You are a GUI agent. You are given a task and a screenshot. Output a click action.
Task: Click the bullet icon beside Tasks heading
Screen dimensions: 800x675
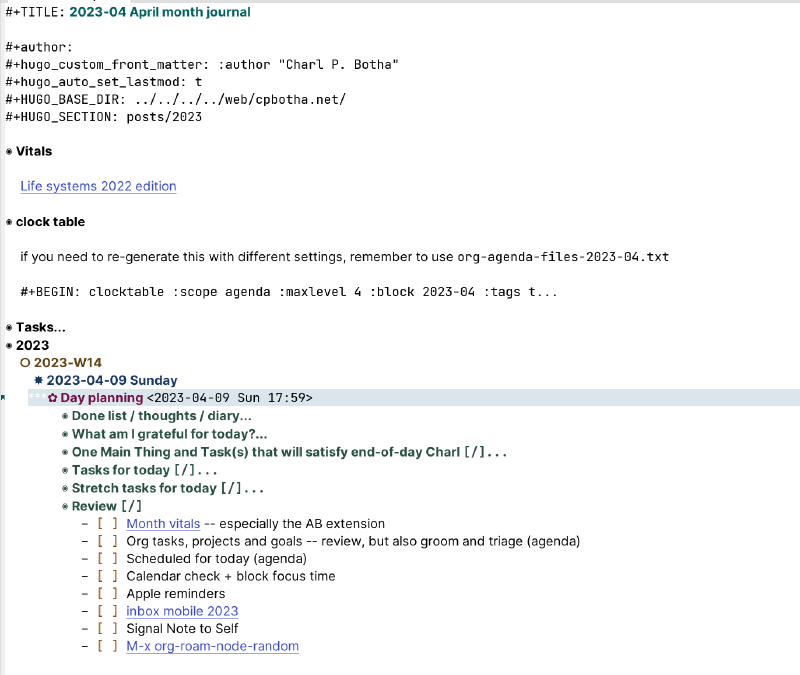9,327
